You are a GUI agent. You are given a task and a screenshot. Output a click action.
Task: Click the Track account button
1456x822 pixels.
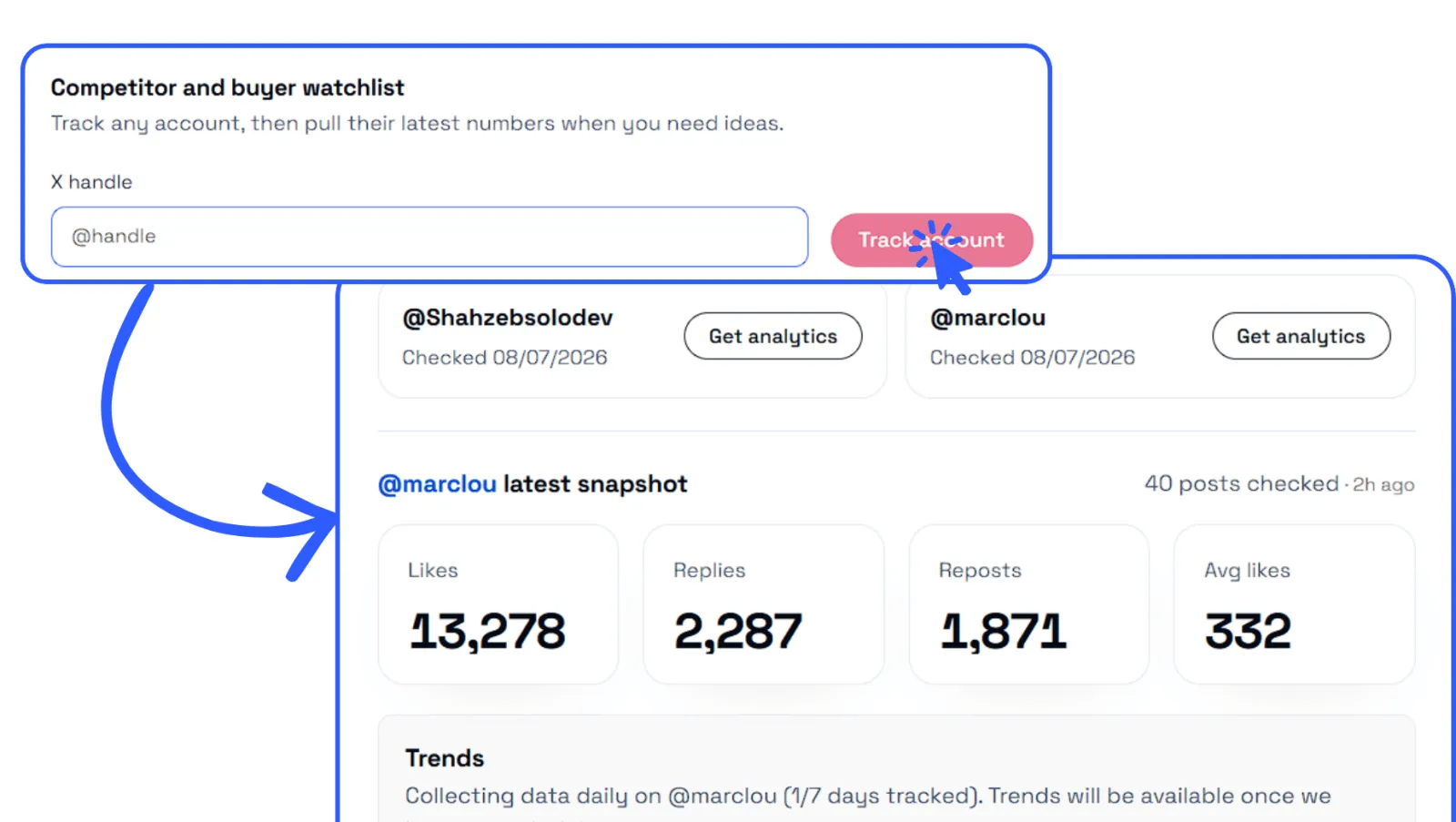pos(931,240)
